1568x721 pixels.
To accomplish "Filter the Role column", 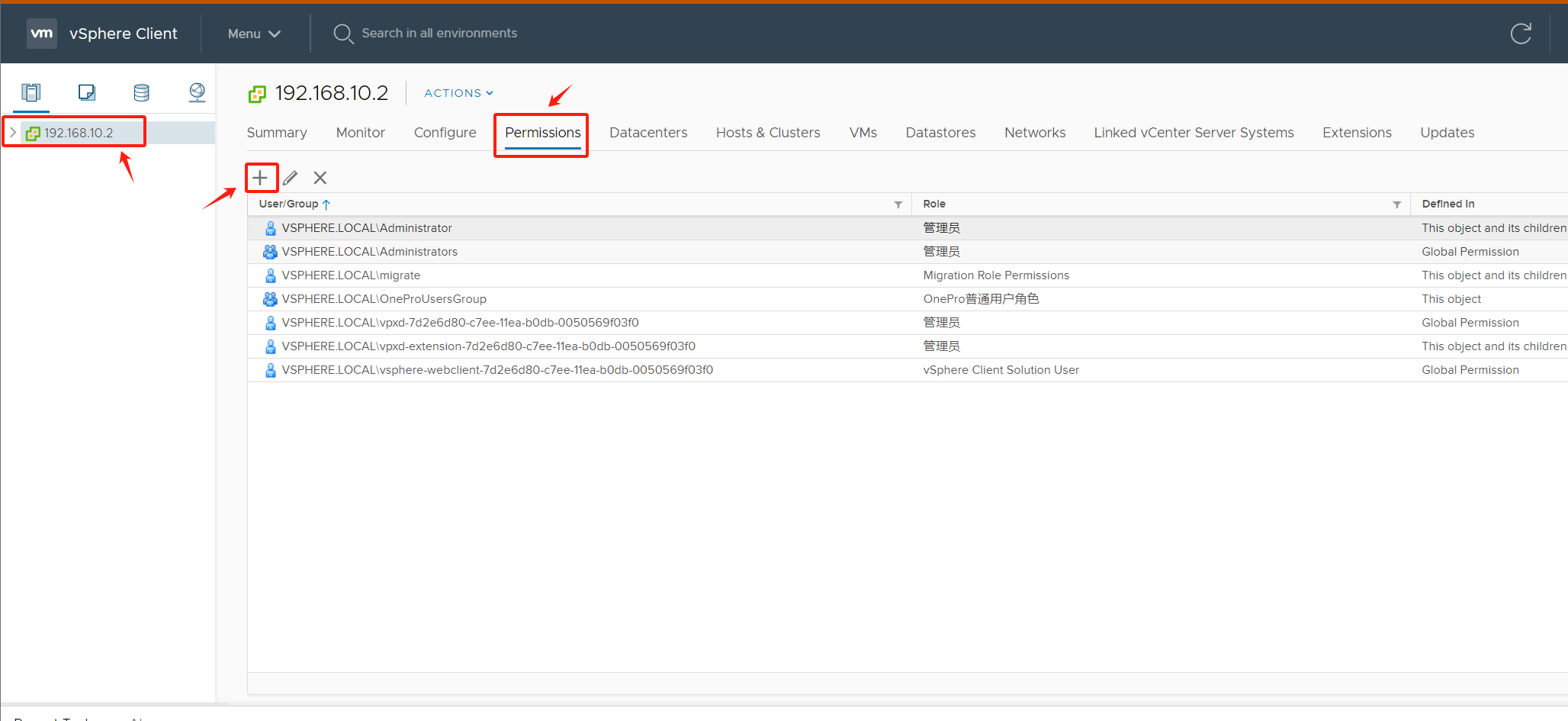I will [1397, 204].
